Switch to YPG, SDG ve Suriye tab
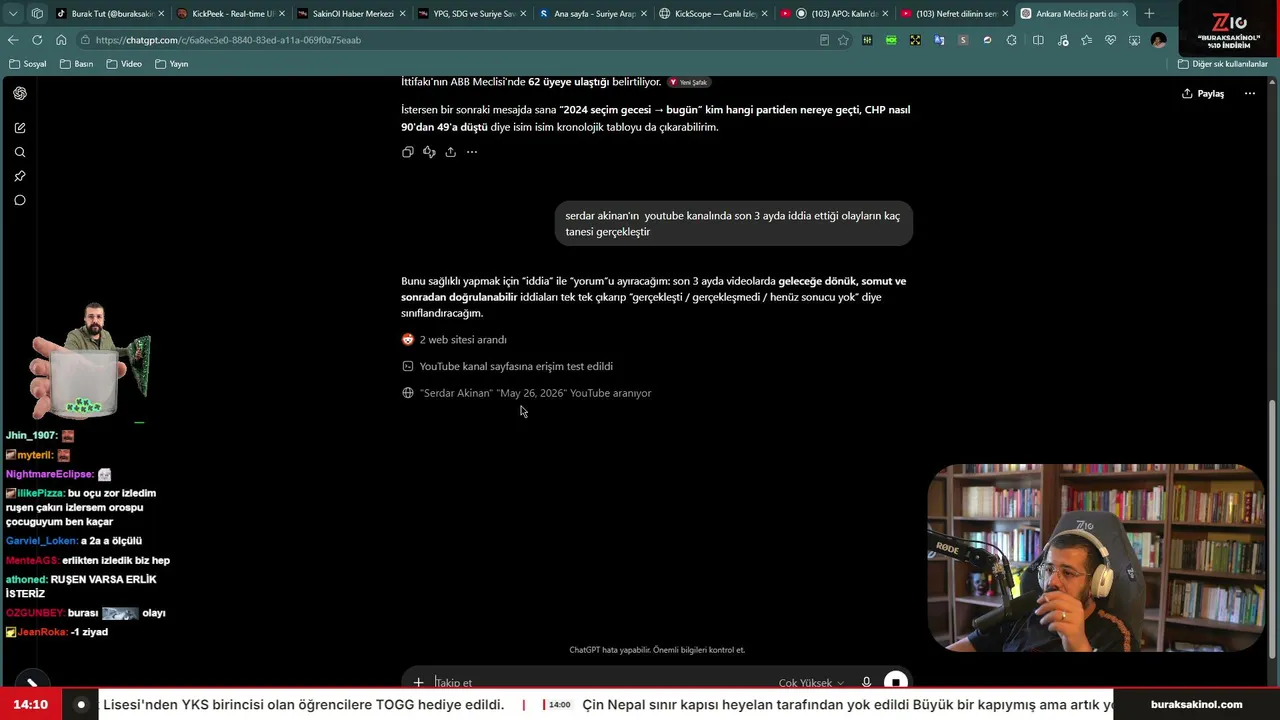This screenshot has width=1280, height=720. (x=471, y=14)
